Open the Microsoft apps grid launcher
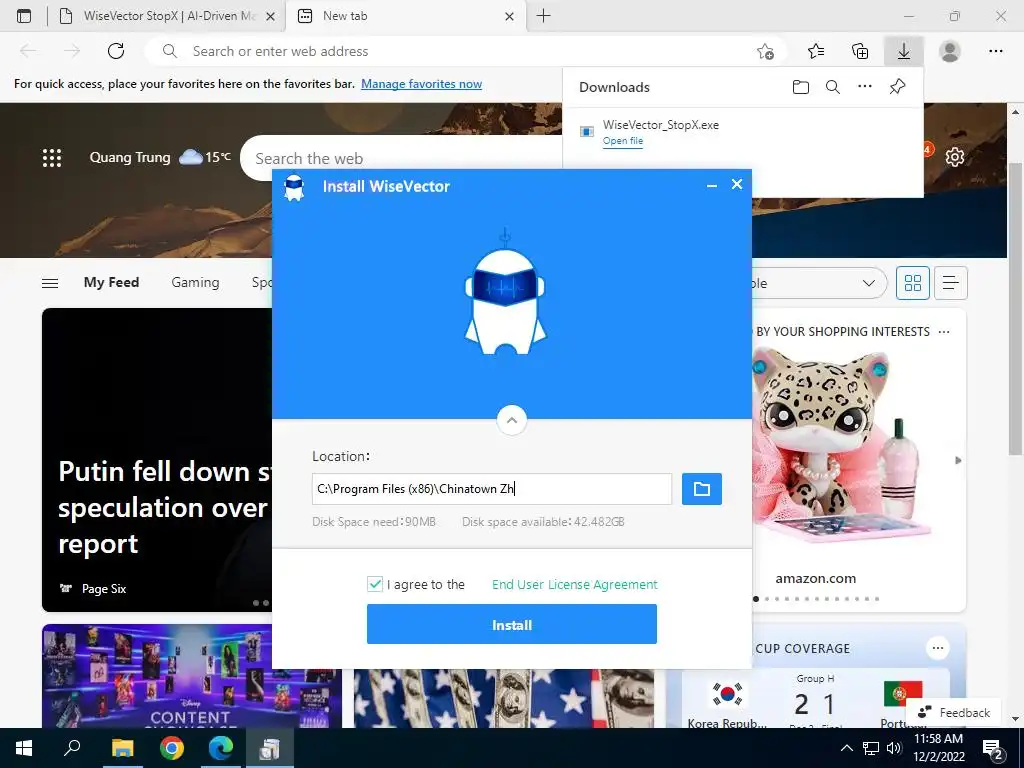 pyautogui.click(x=52, y=157)
